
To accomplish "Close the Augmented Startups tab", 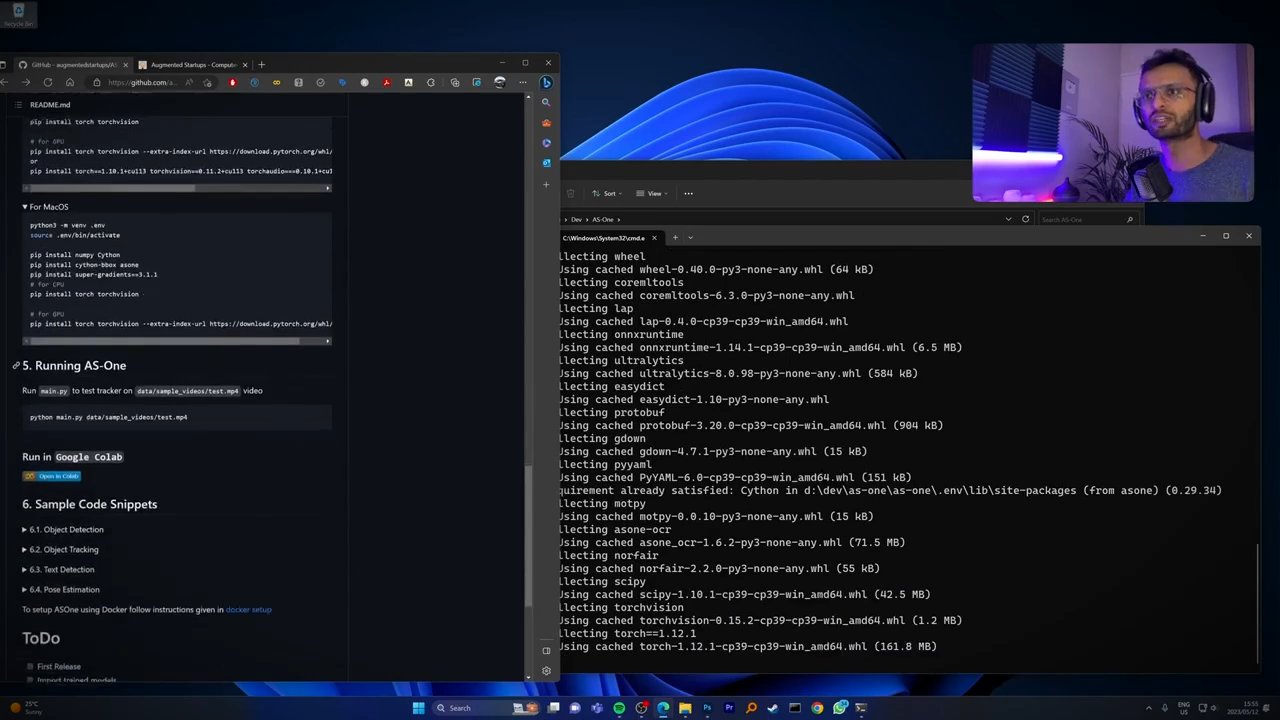I will point(245,65).
